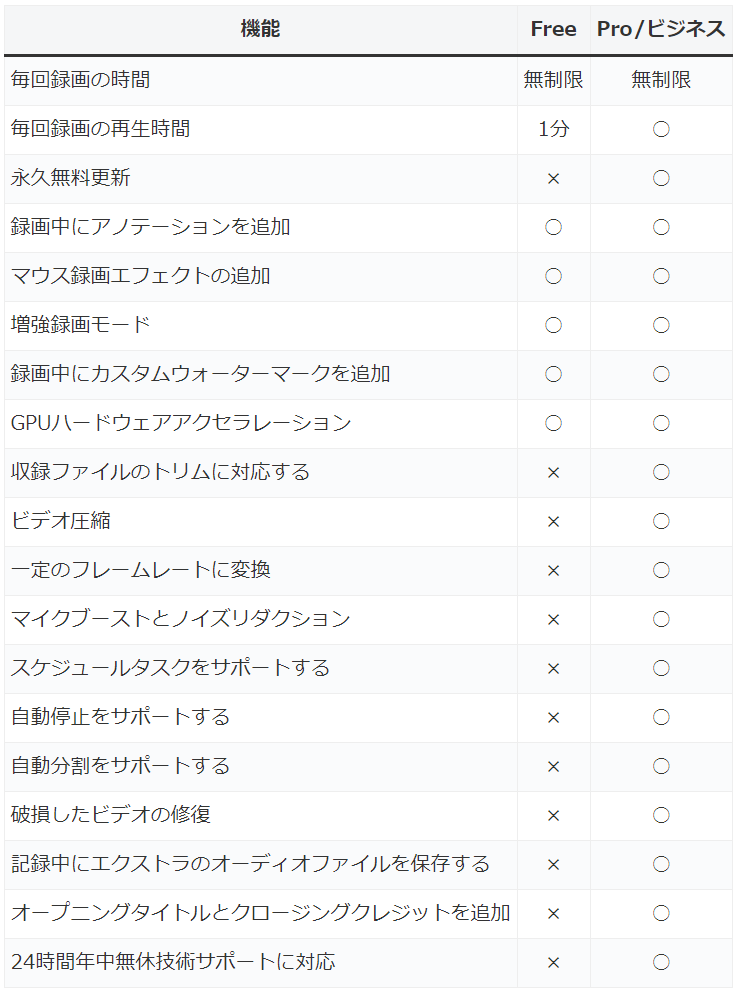
Task: Click the 無制限 cell under Free
Action: [x=553, y=80]
